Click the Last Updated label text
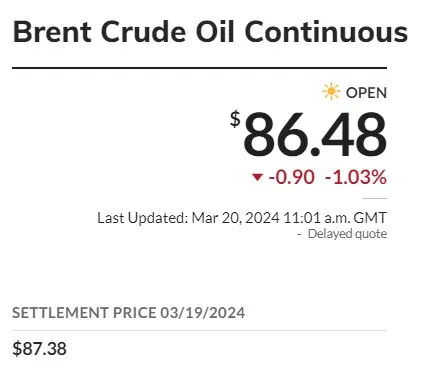The width and height of the screenshot is (424, 385). pos(143,218)
